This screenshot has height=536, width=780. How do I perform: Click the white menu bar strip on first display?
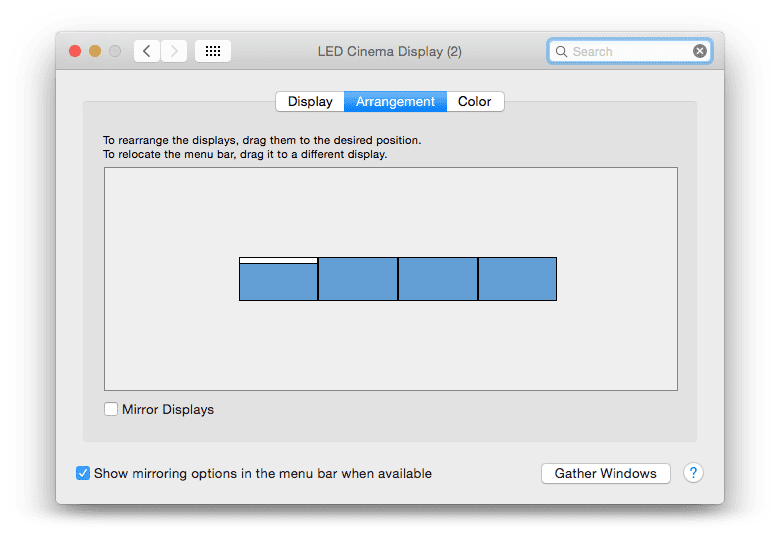click(x=278, y=260)
